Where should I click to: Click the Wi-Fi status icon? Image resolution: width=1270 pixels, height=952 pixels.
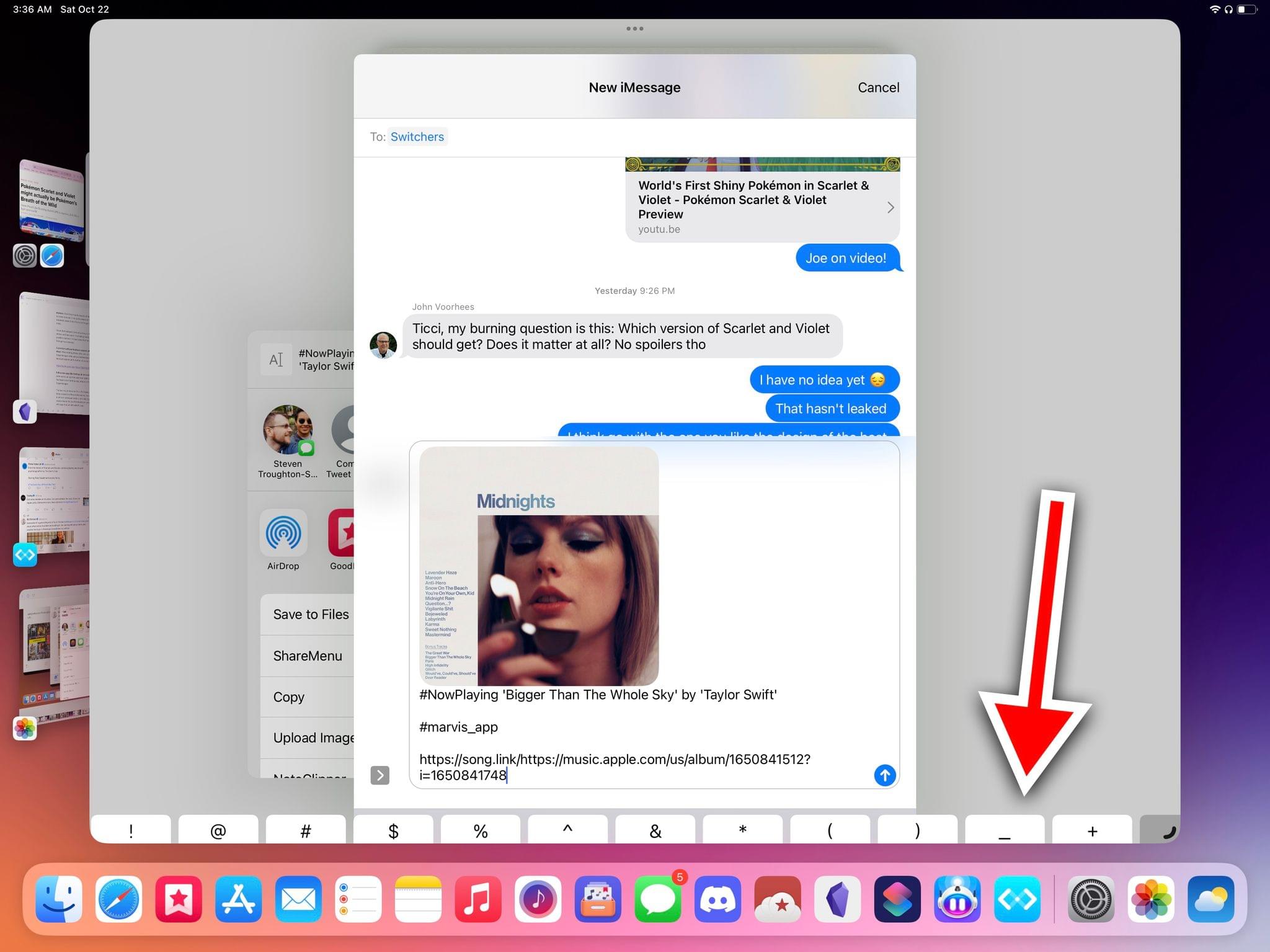1214,9
